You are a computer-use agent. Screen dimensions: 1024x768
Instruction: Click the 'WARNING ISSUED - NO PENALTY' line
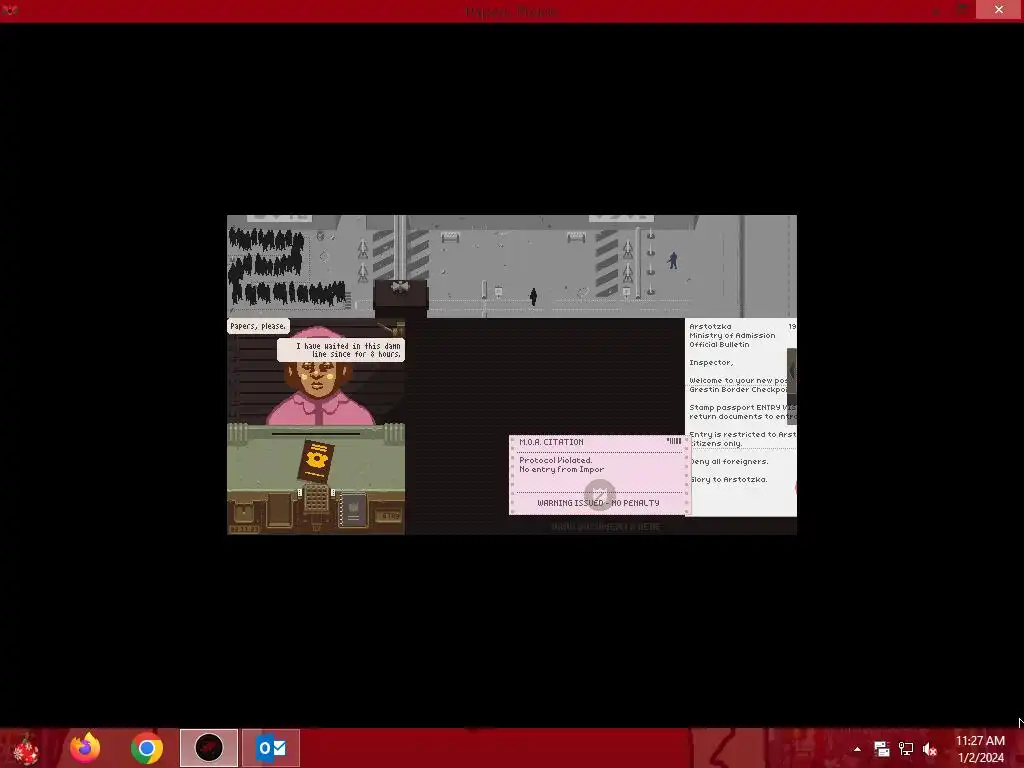[598, 503]
